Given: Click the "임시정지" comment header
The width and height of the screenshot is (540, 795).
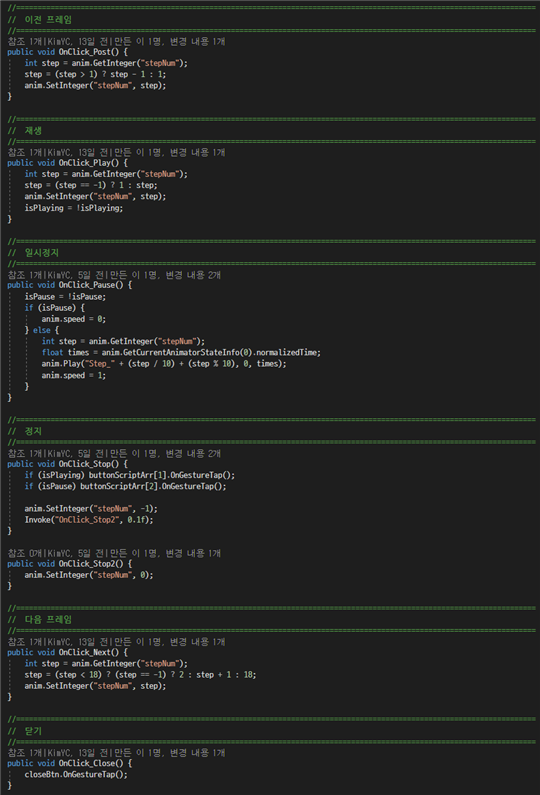Looking at the screenshot, I should 42,252.
